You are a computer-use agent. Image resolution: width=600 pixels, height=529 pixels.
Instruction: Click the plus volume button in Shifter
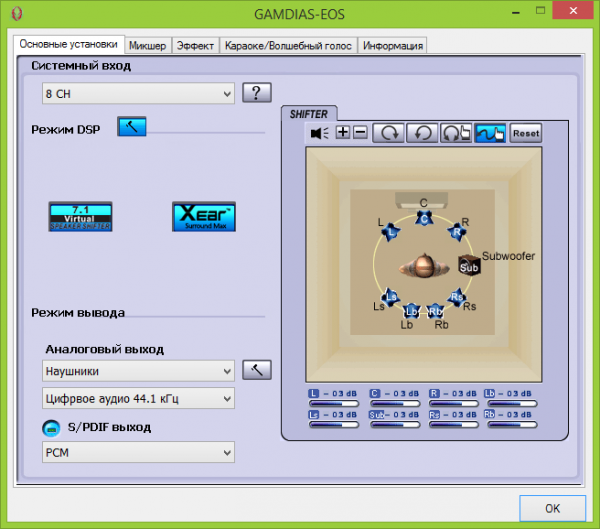(x=343, y=132)
